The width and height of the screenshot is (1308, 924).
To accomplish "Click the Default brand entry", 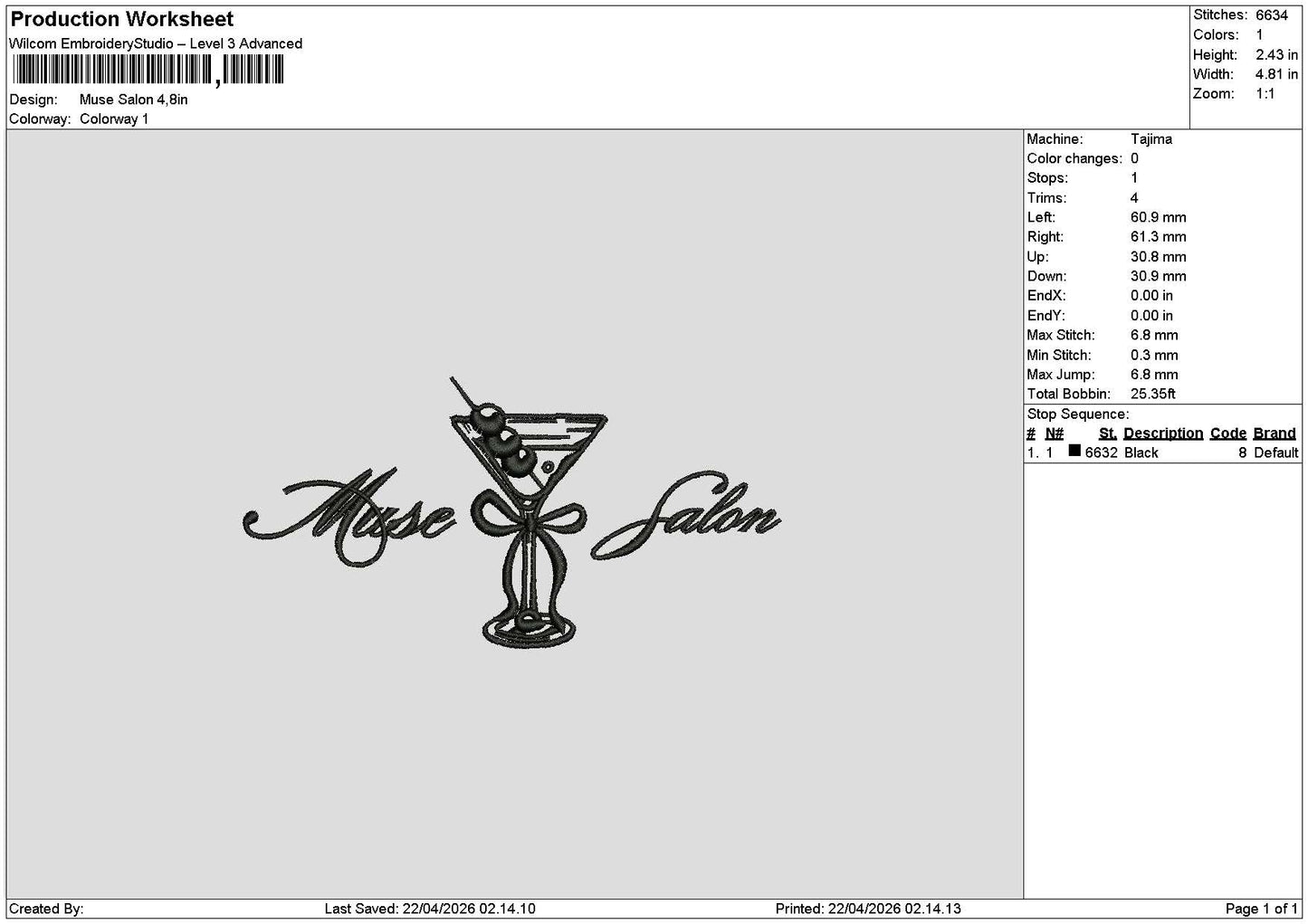I will (1276, 453).
